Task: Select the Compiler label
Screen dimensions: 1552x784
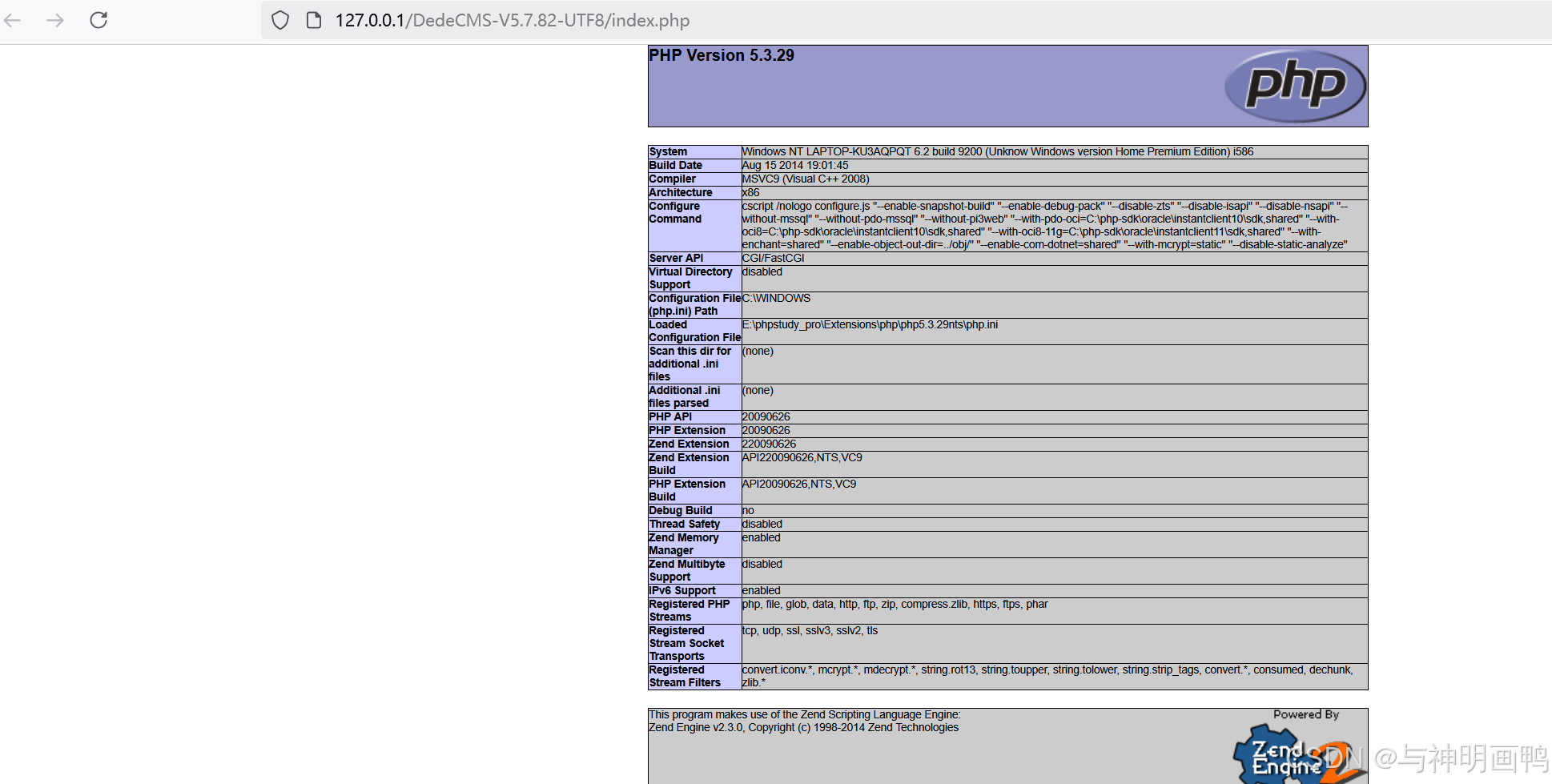Action: pos(672,179)
